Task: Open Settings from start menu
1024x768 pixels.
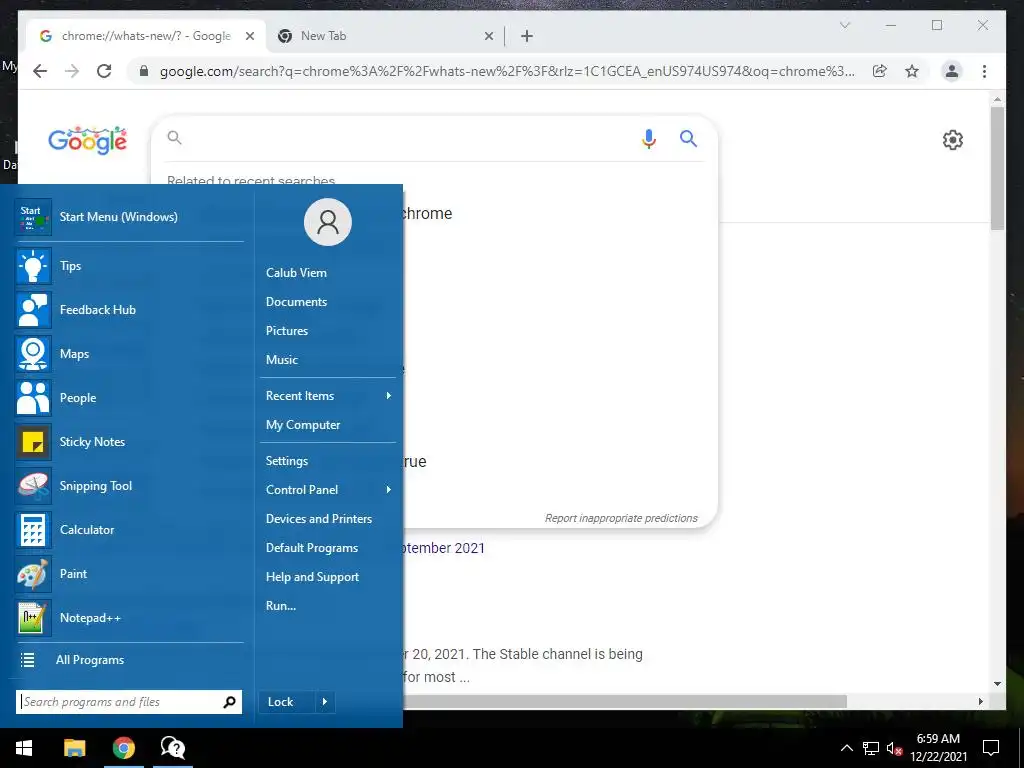Action: coord(287,461)
